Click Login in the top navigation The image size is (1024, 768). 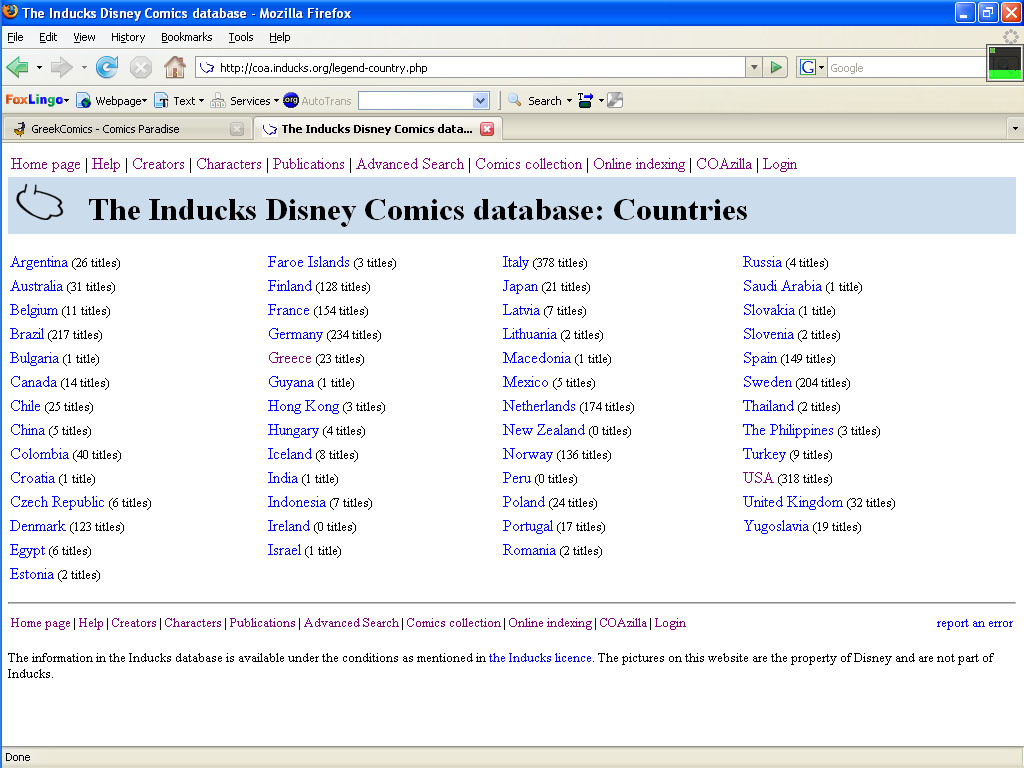point(780,164)
